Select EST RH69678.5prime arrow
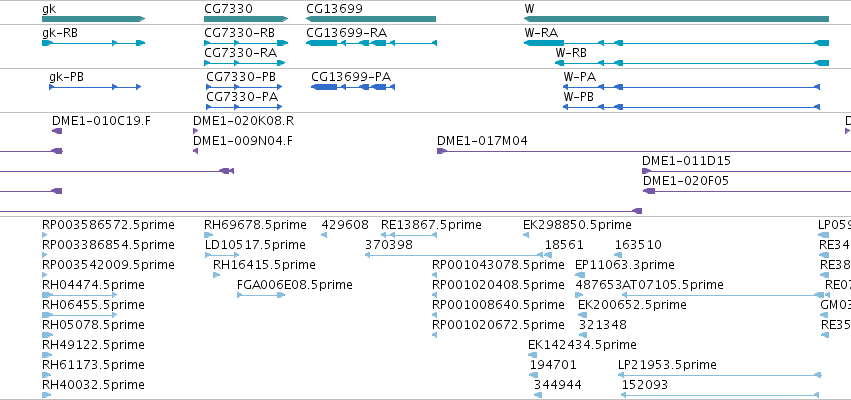This screenshot has height=400, width=851. 208,235
